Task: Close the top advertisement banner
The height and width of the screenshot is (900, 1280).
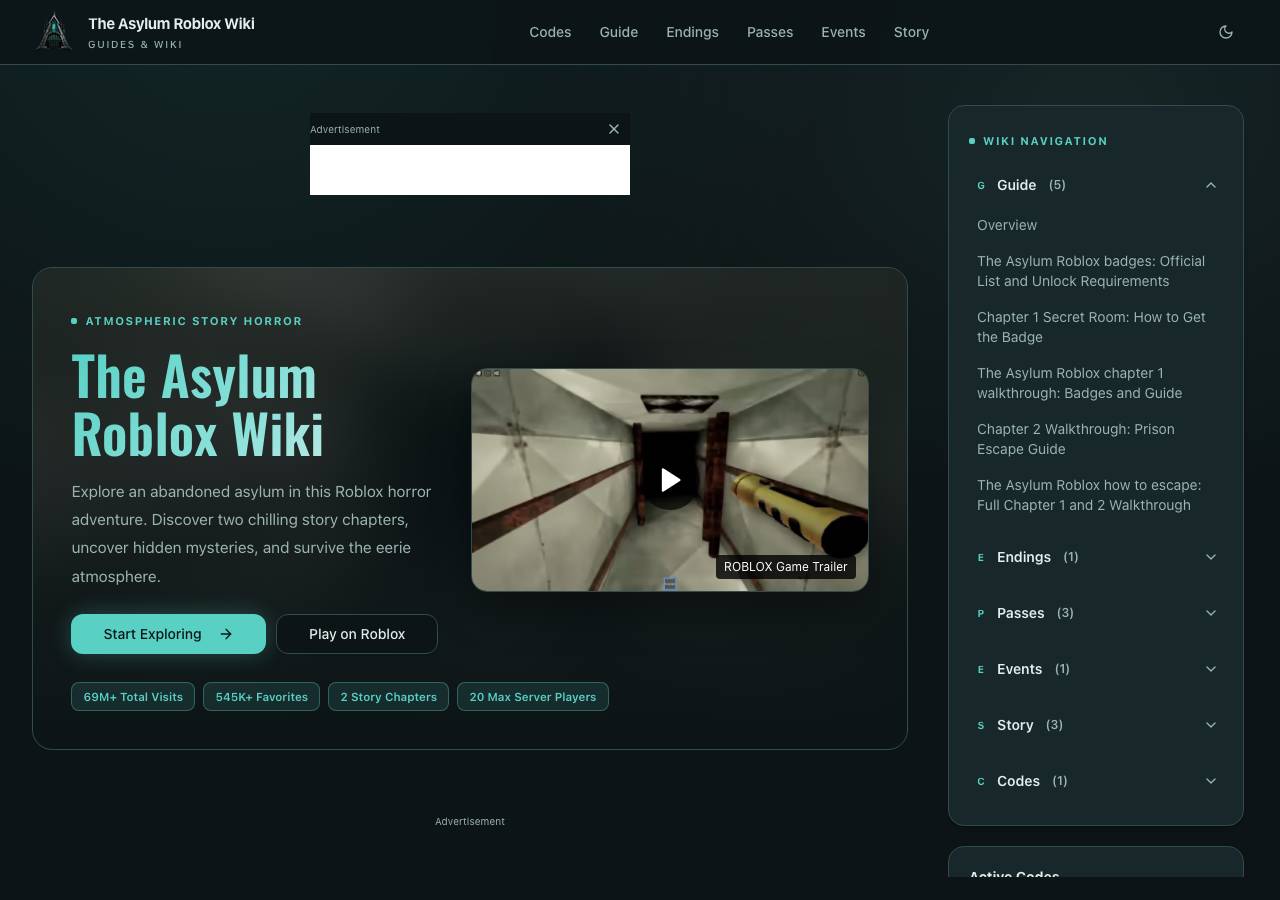Action: click(x=614, y=129)
